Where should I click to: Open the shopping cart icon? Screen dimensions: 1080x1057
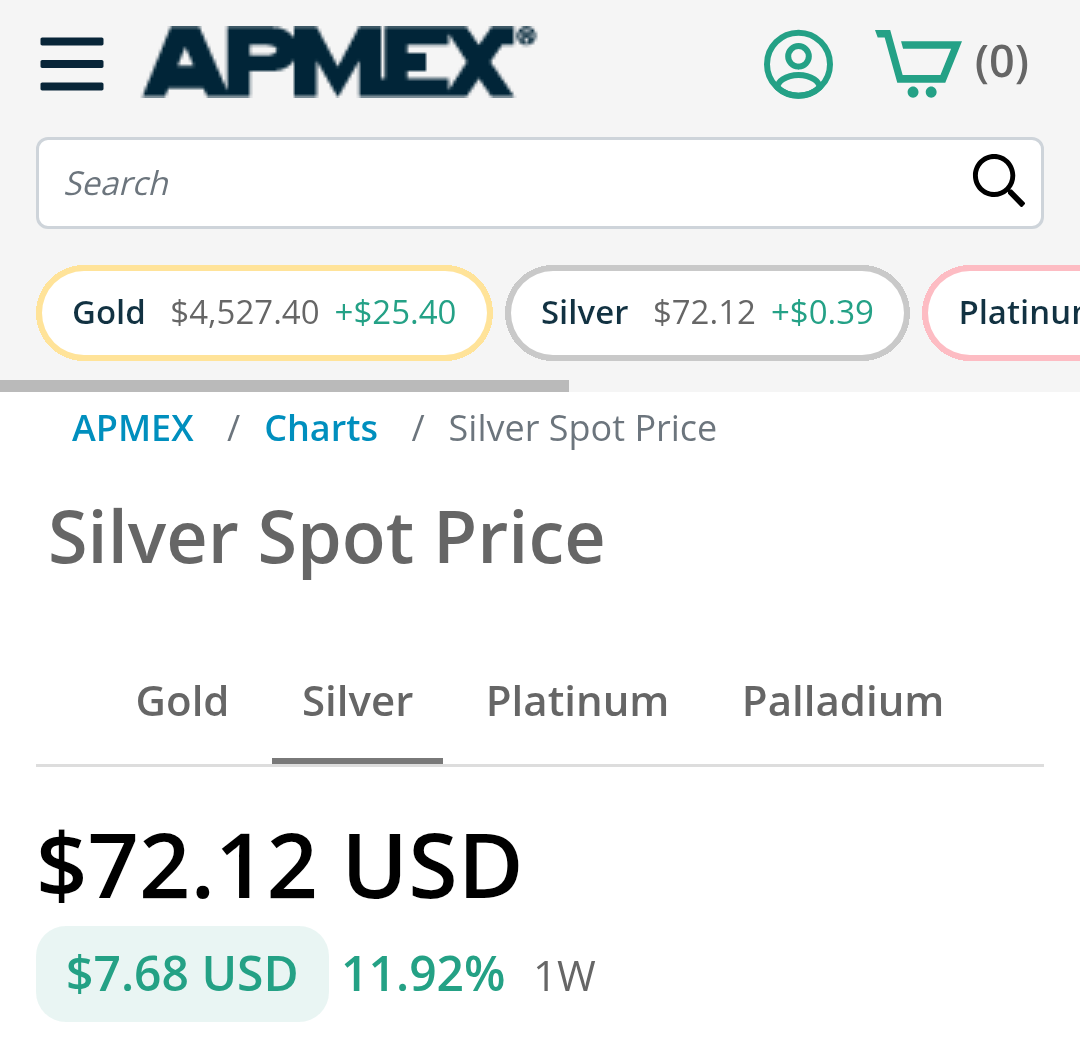(916, 64)
